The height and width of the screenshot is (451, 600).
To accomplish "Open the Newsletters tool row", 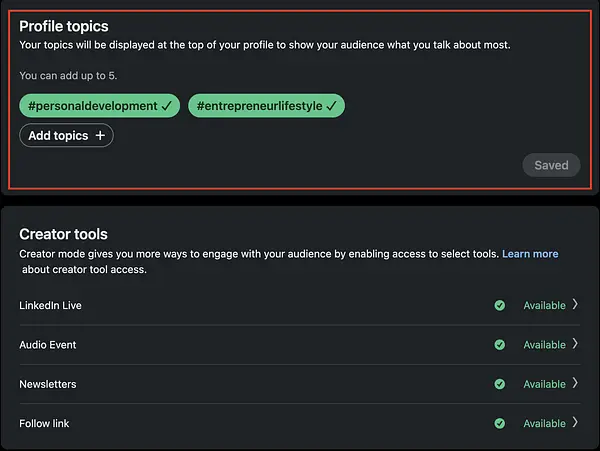I will [x=300, y=384].
